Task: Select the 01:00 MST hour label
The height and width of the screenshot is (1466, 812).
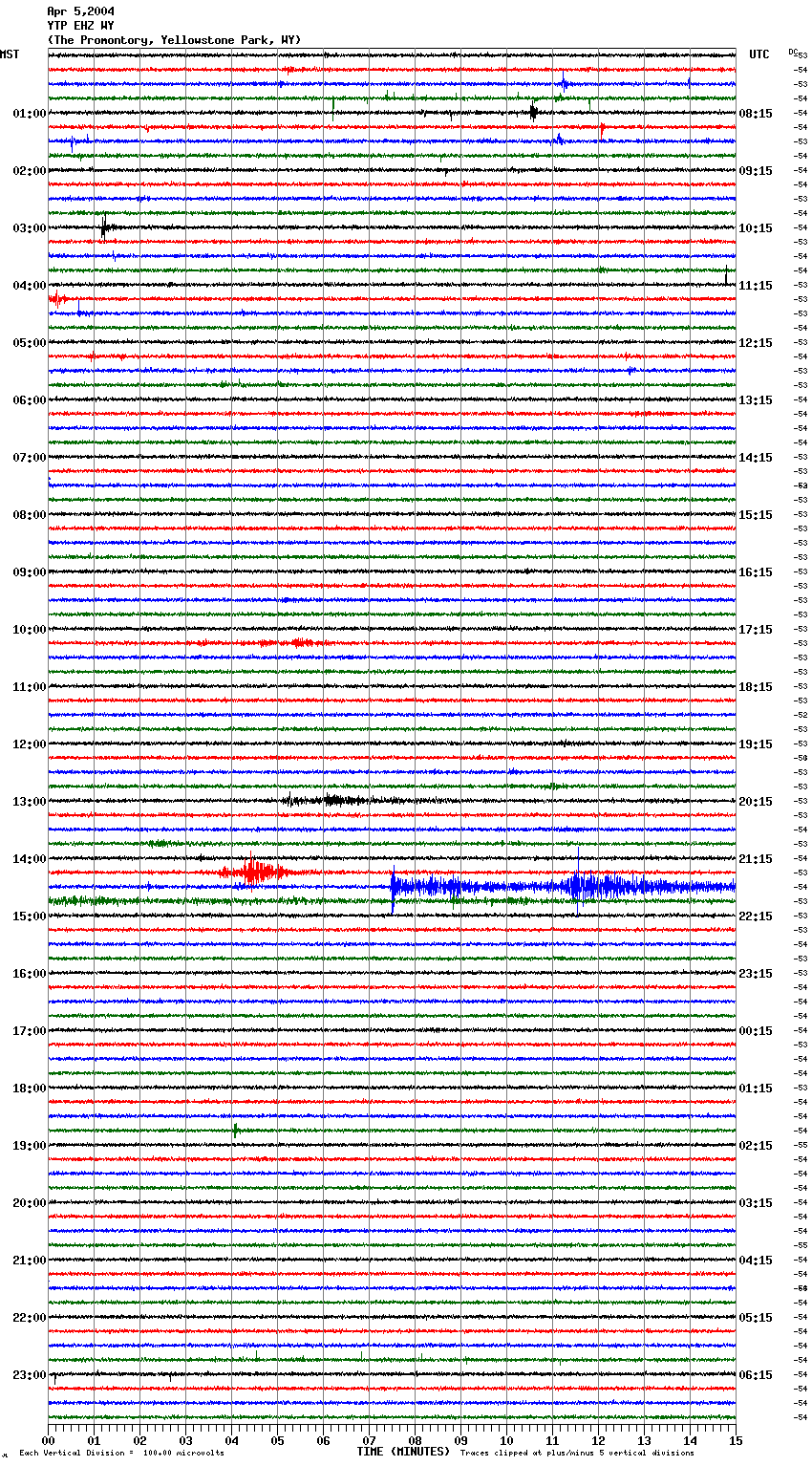Action: (x=30, y=114)
